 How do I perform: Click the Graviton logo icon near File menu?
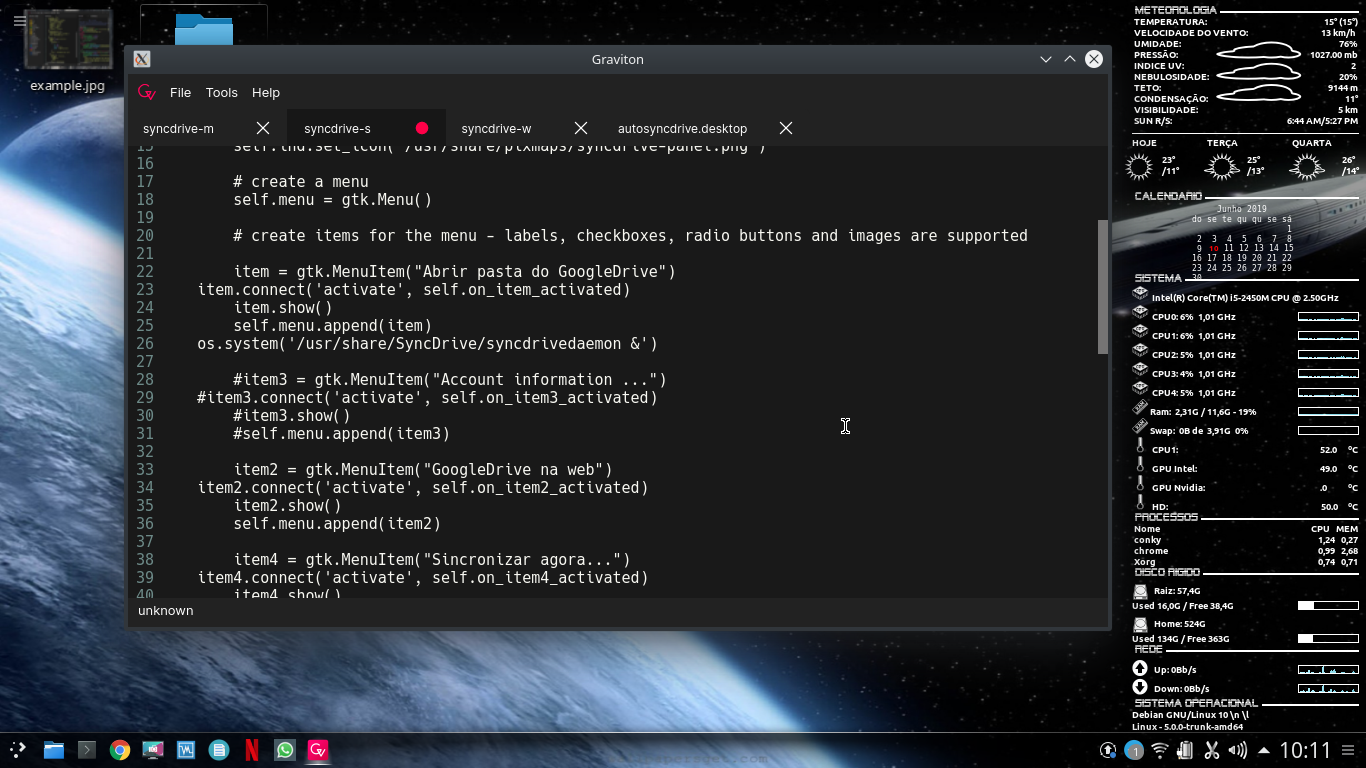(146, 92)
